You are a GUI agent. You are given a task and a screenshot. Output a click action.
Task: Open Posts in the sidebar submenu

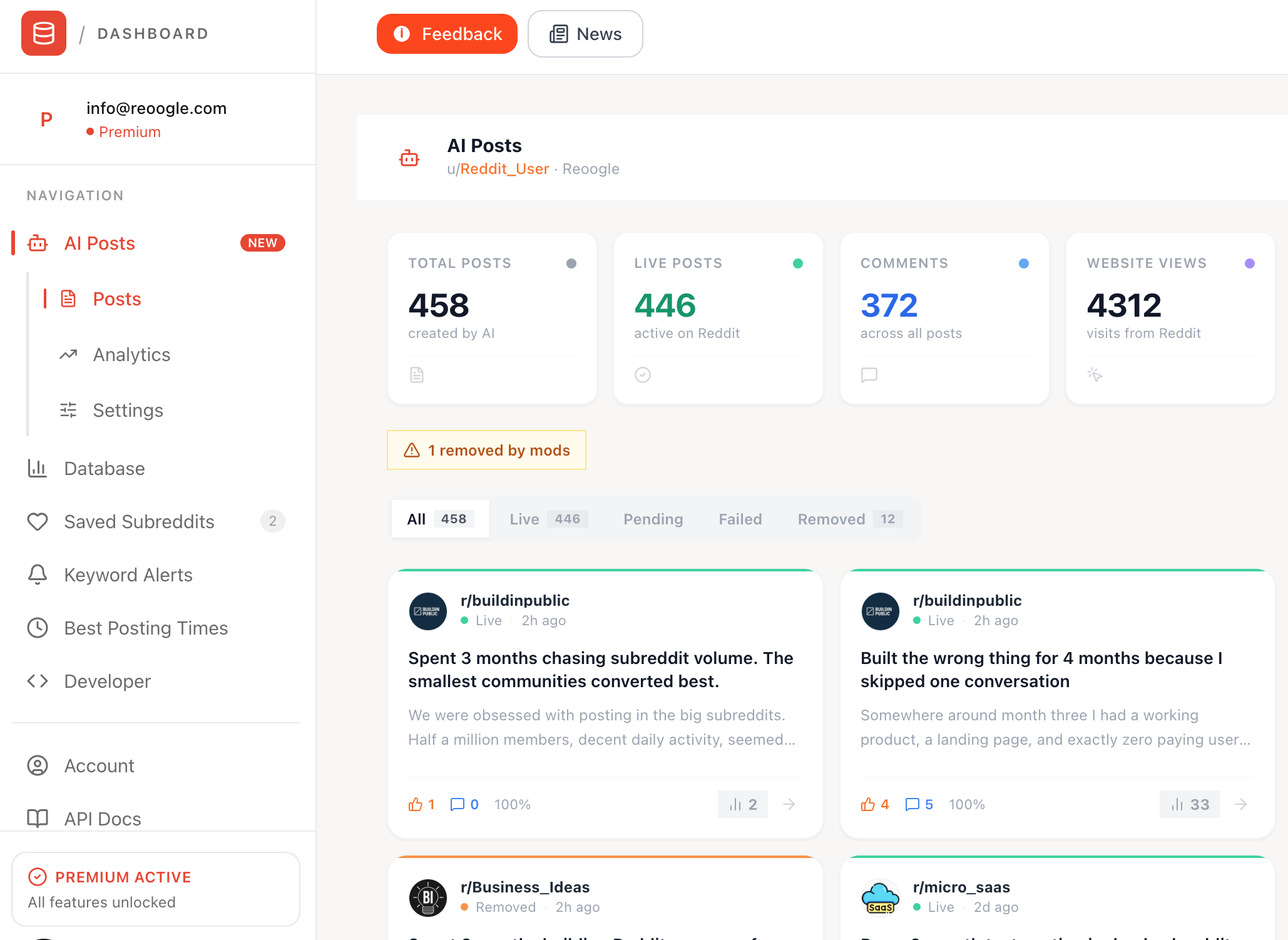click(x=116, y=299)
